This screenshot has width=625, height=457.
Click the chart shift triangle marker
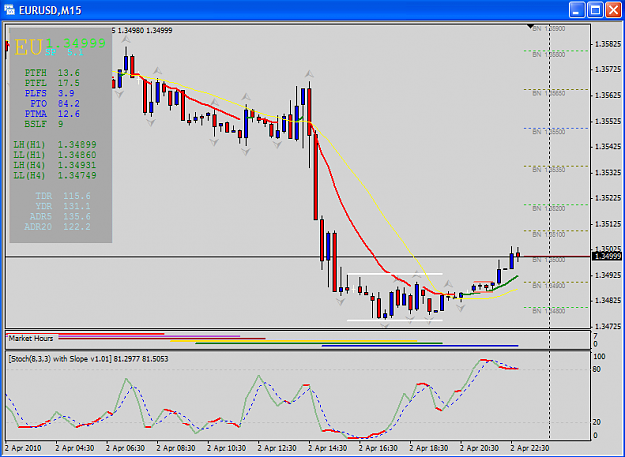(x=530, y=27)
